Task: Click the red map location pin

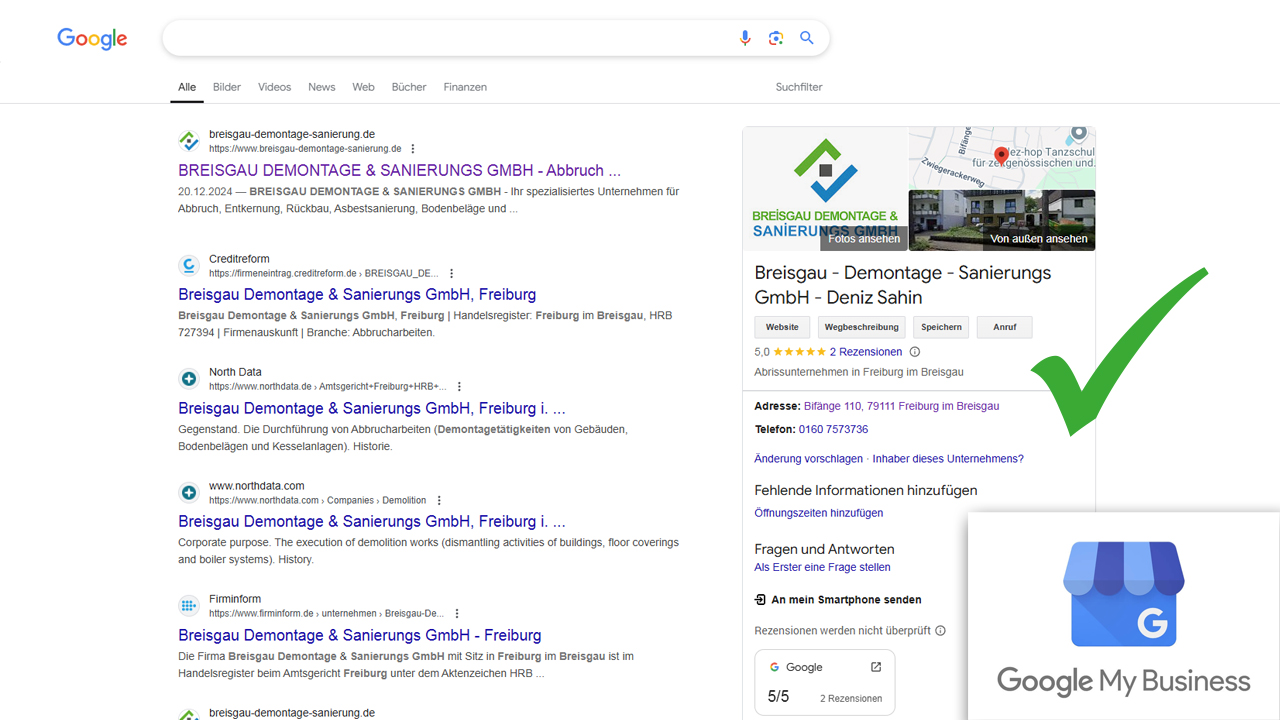Action: [1001, 155]
